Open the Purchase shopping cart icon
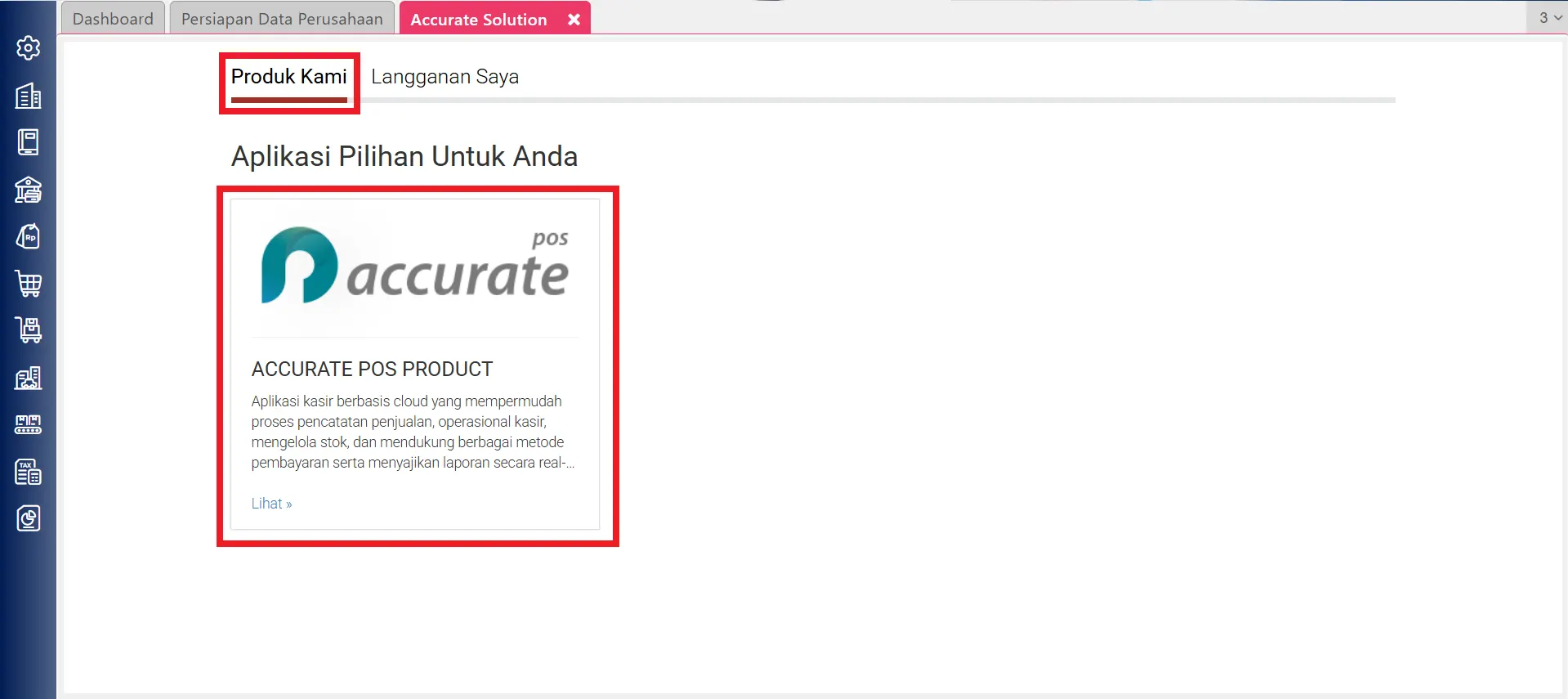1568x699 pixels. pyautogui.click(x=28, y=284)
